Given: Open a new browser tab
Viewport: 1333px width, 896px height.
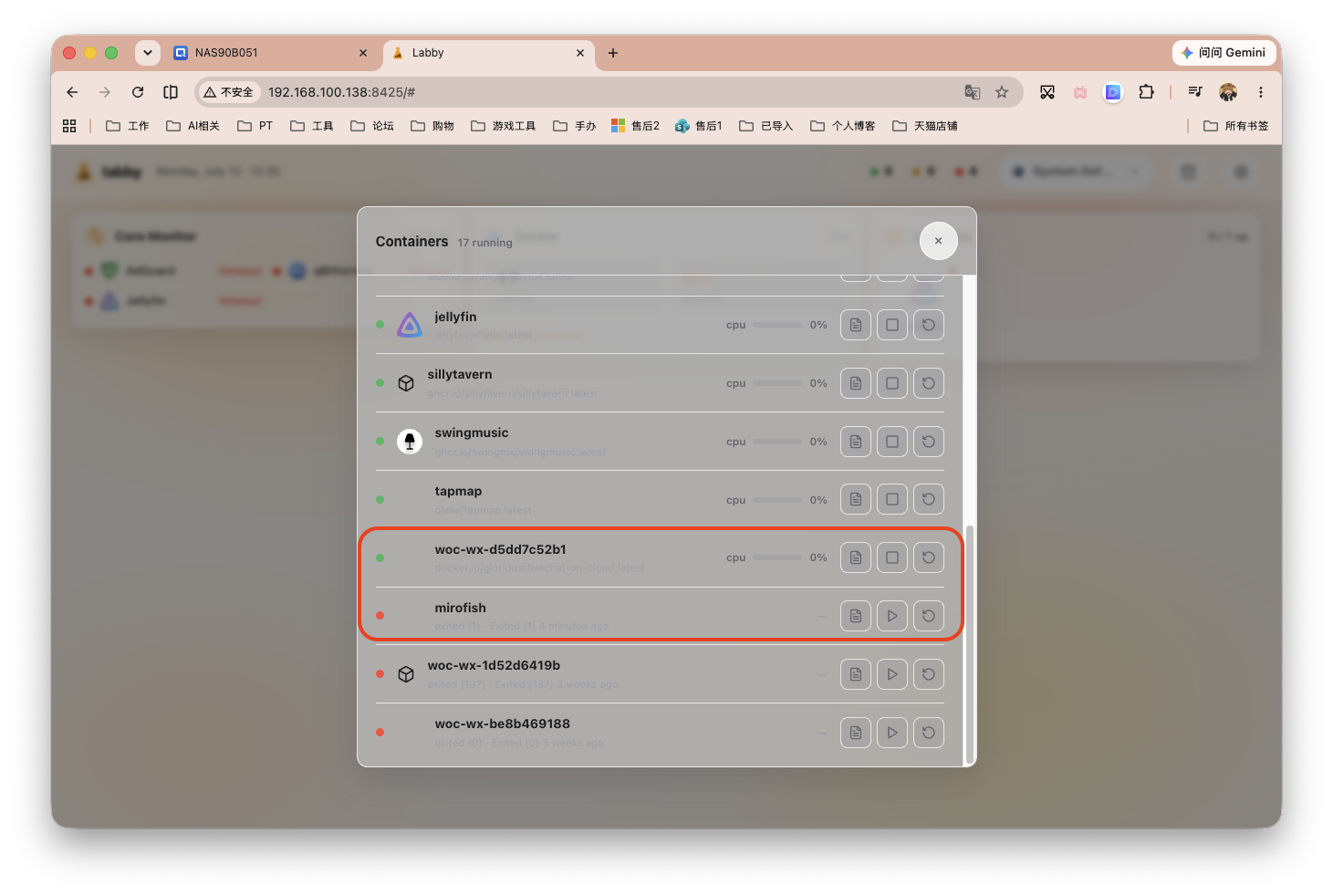Looking at the screenshot, I should pos(613,53).
